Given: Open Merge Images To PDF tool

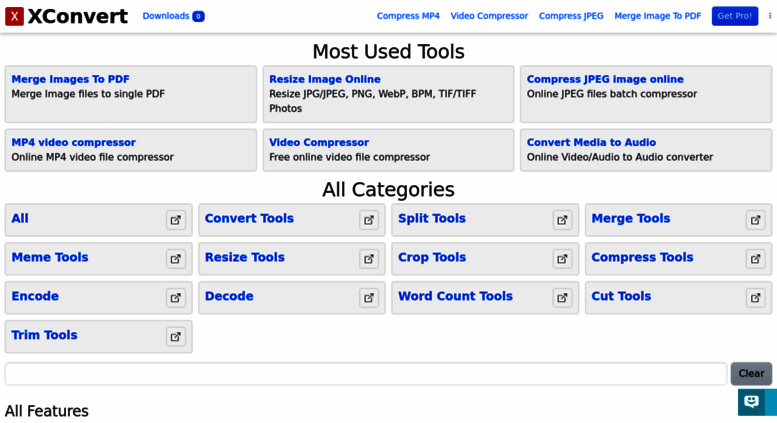Looking at the screenshot, I should coord(70,79).
